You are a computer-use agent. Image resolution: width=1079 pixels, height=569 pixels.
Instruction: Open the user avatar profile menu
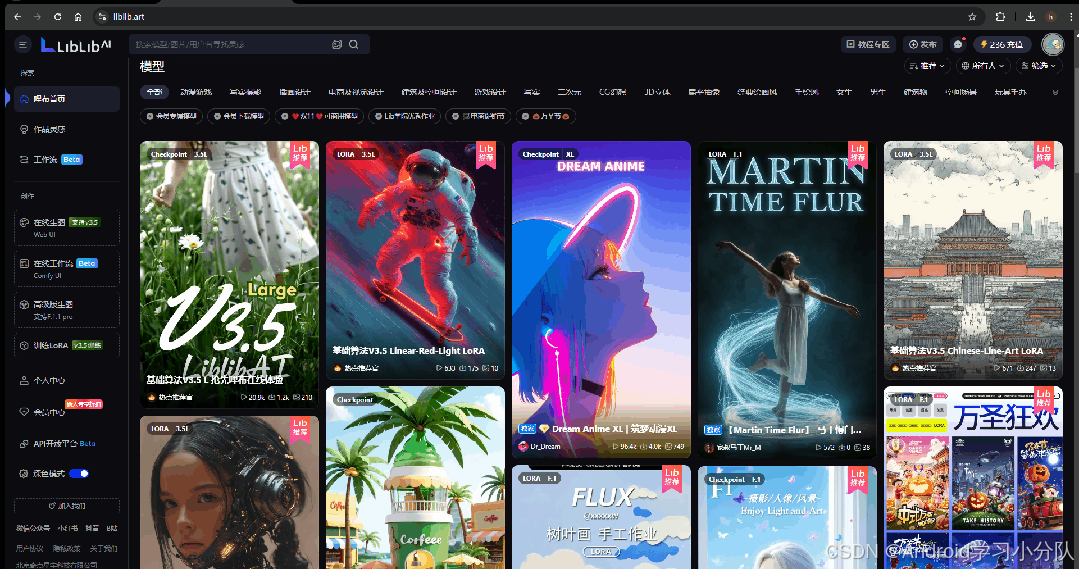(1052, 44)
